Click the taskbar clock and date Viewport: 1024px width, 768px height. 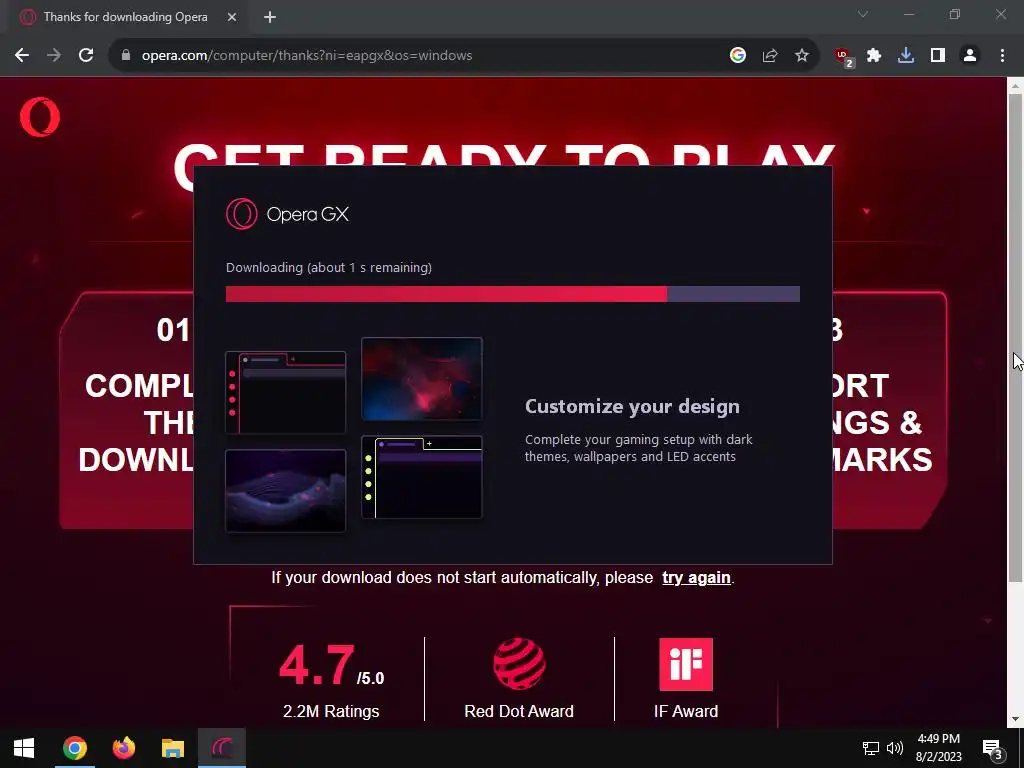[x=938, y=748]
